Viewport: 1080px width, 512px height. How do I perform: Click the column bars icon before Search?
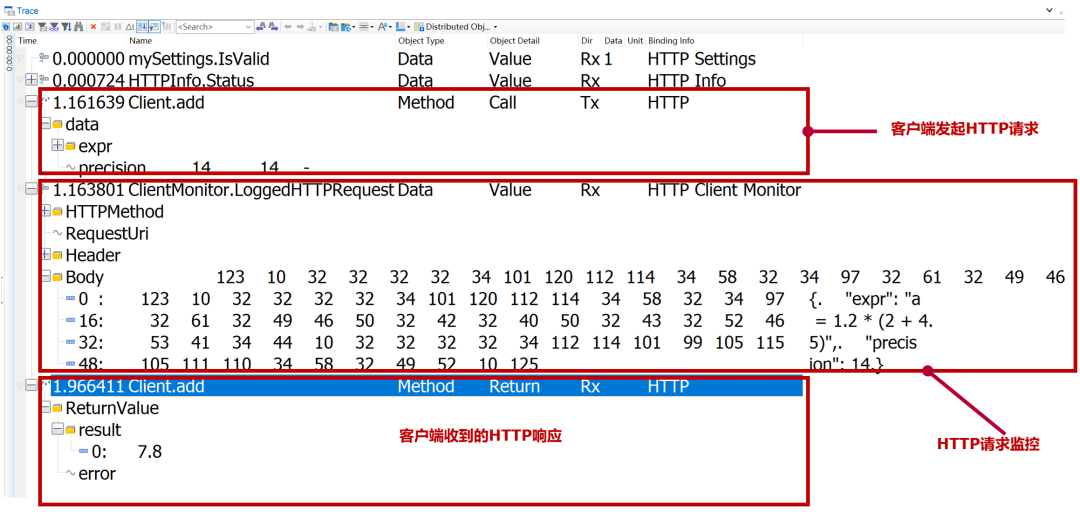[167, 27]
